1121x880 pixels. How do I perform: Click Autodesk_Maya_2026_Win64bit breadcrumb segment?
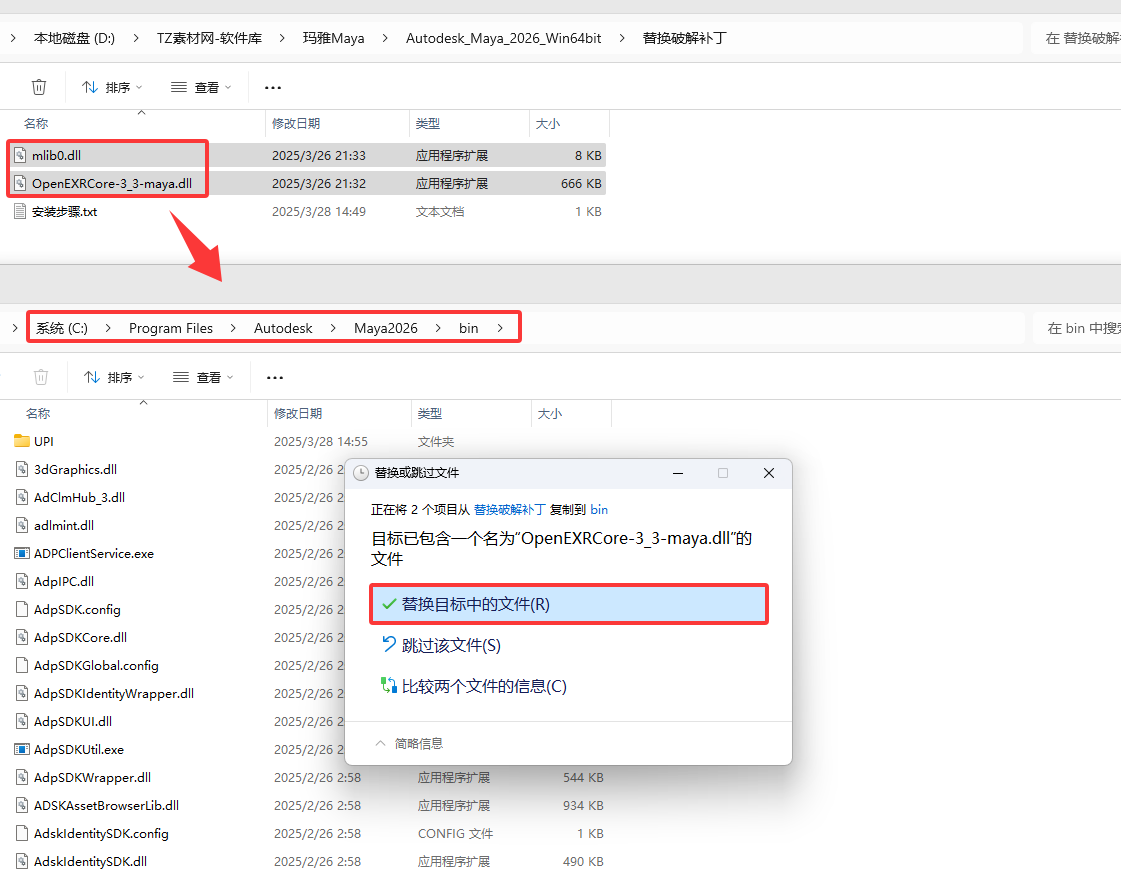point(503,38)
